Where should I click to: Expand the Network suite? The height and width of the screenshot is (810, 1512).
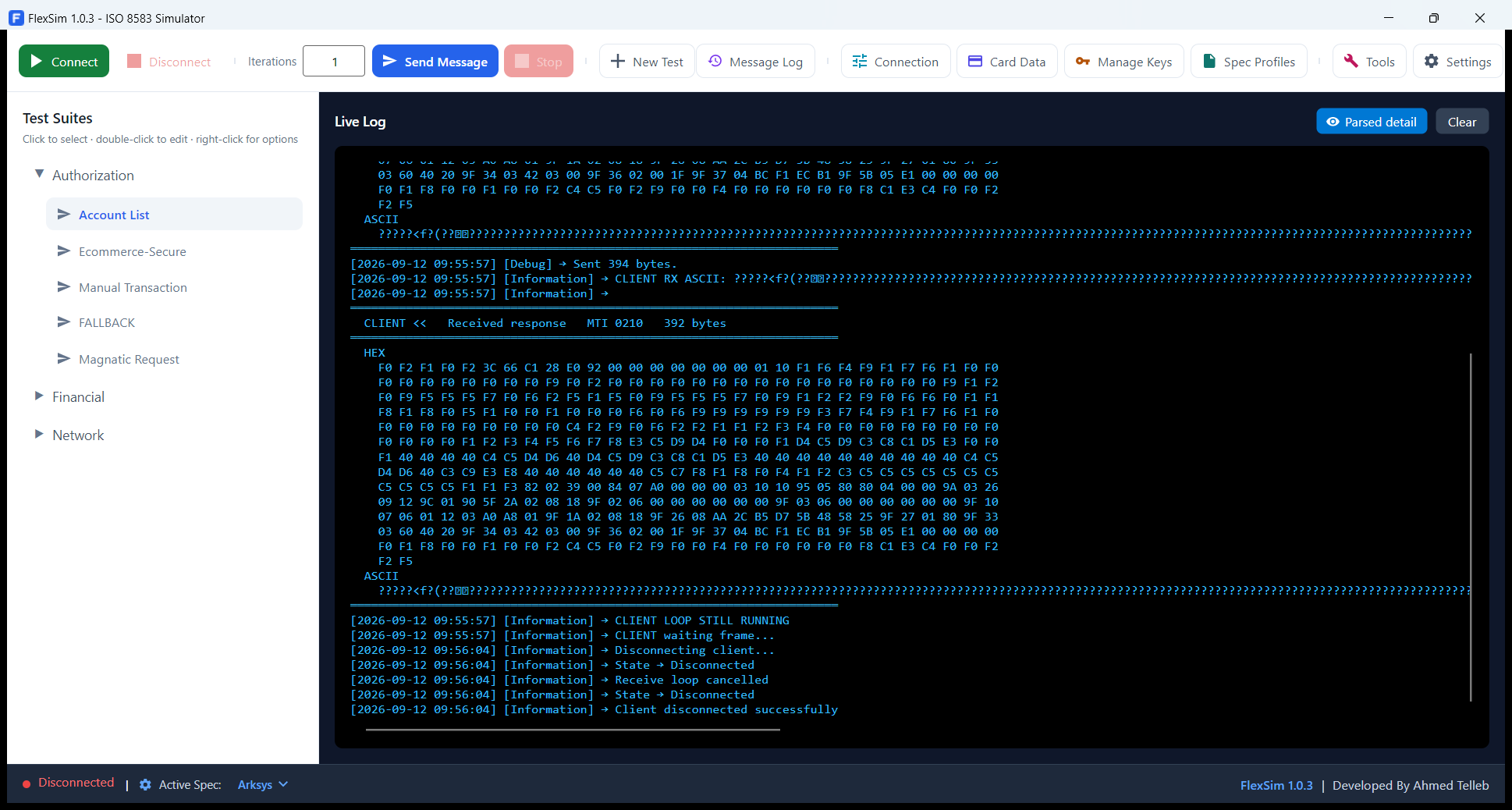pos(39,434)
